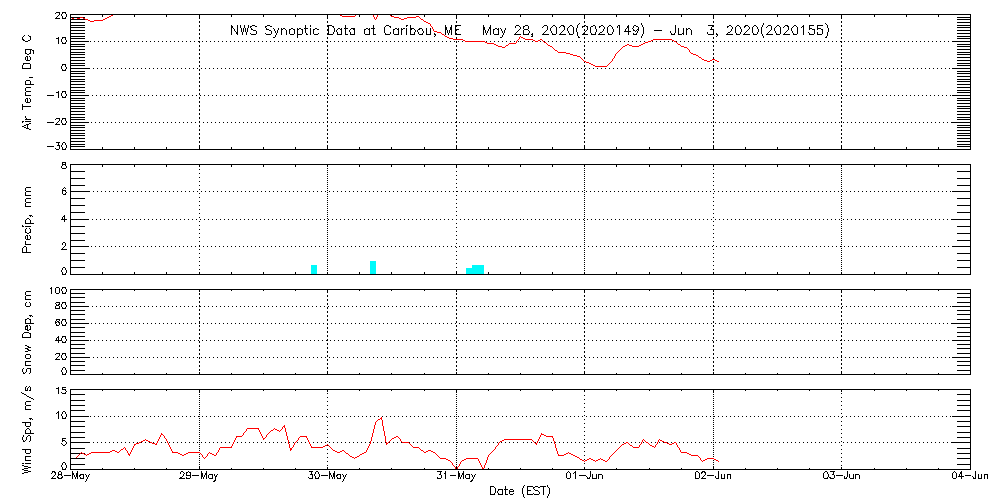Click the cyan precipitation bar just before 30-May
Viewport: 1000px width, 500px height.
click(314, 269)
